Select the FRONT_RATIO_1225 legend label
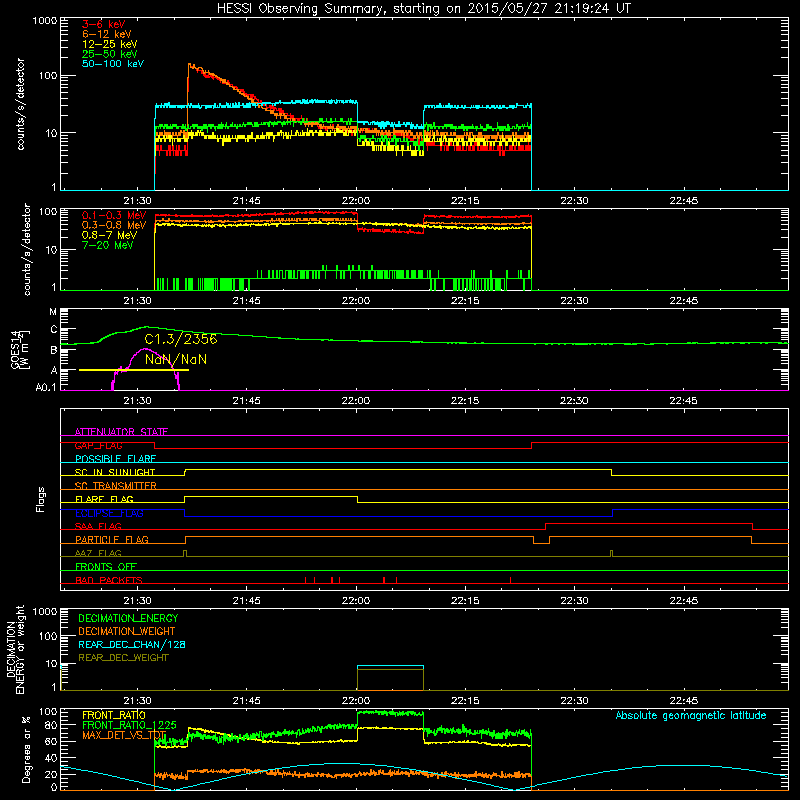The height and width of the screenshot is (800, 800). pos(129,725)
